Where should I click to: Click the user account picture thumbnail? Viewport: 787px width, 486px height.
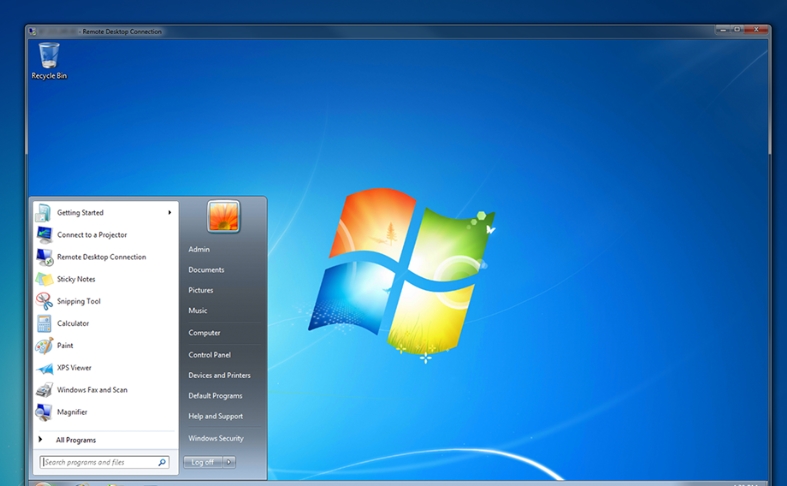pos(223,216)
